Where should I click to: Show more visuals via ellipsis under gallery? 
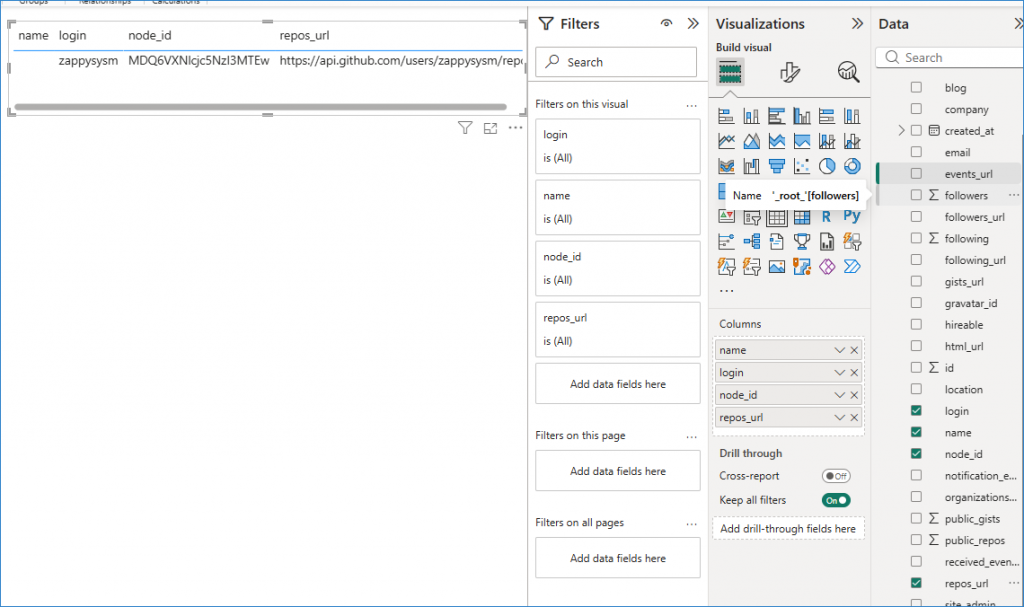[726, 291]
